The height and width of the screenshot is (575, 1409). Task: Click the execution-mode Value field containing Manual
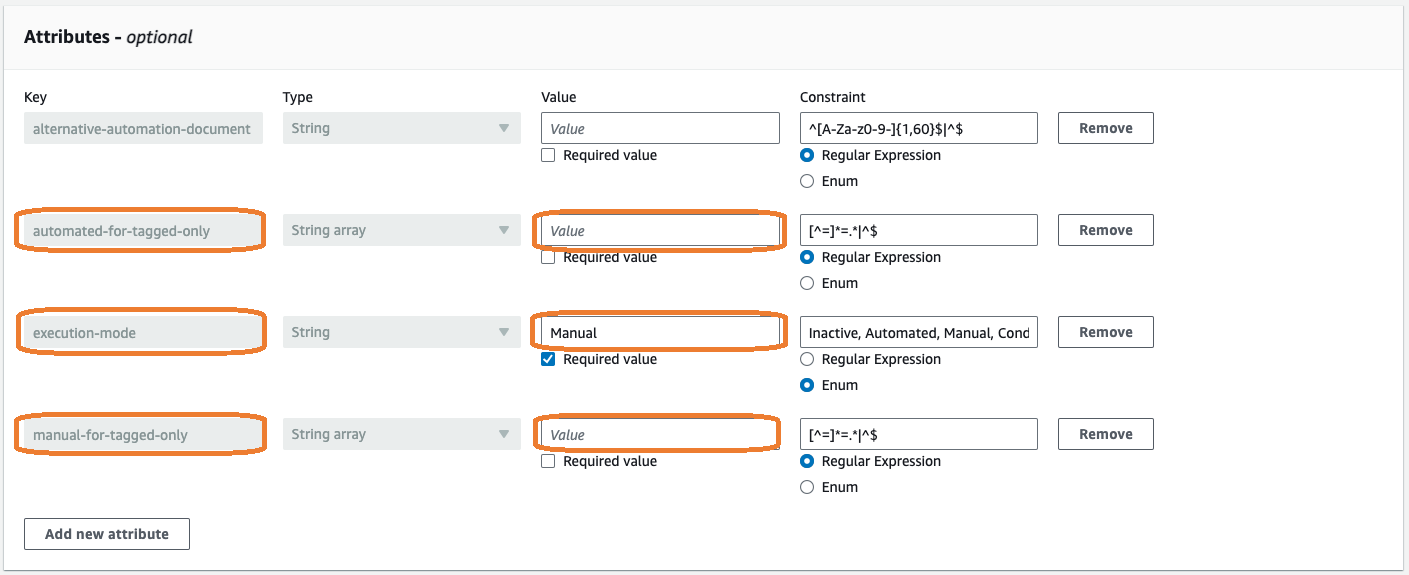click(659, 332)
